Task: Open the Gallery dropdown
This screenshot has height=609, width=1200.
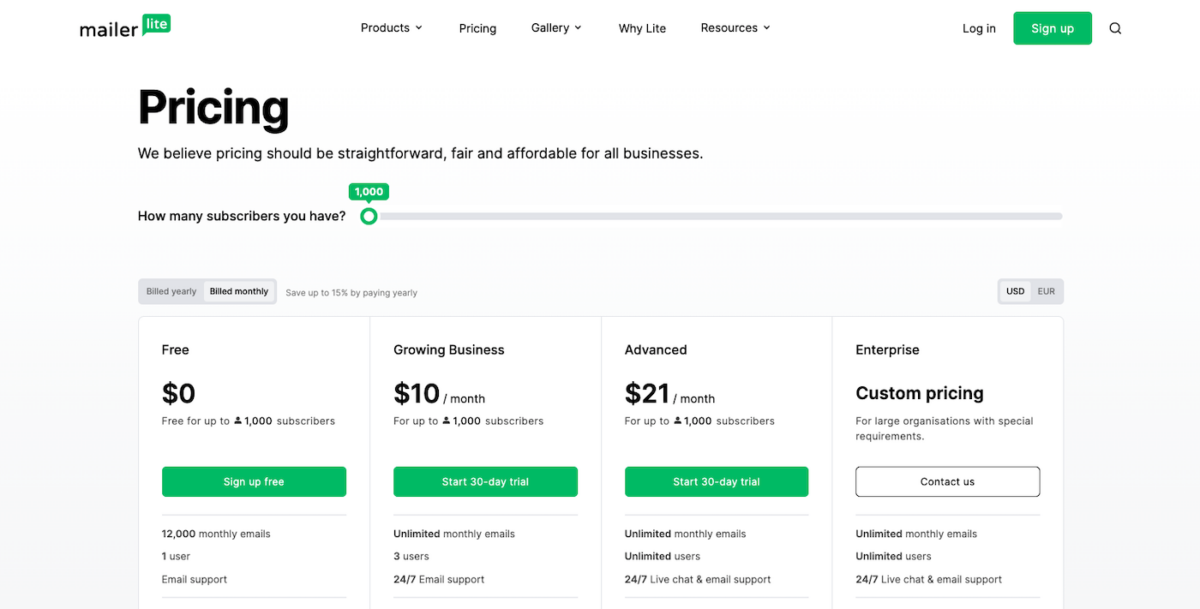Action: 556,28
